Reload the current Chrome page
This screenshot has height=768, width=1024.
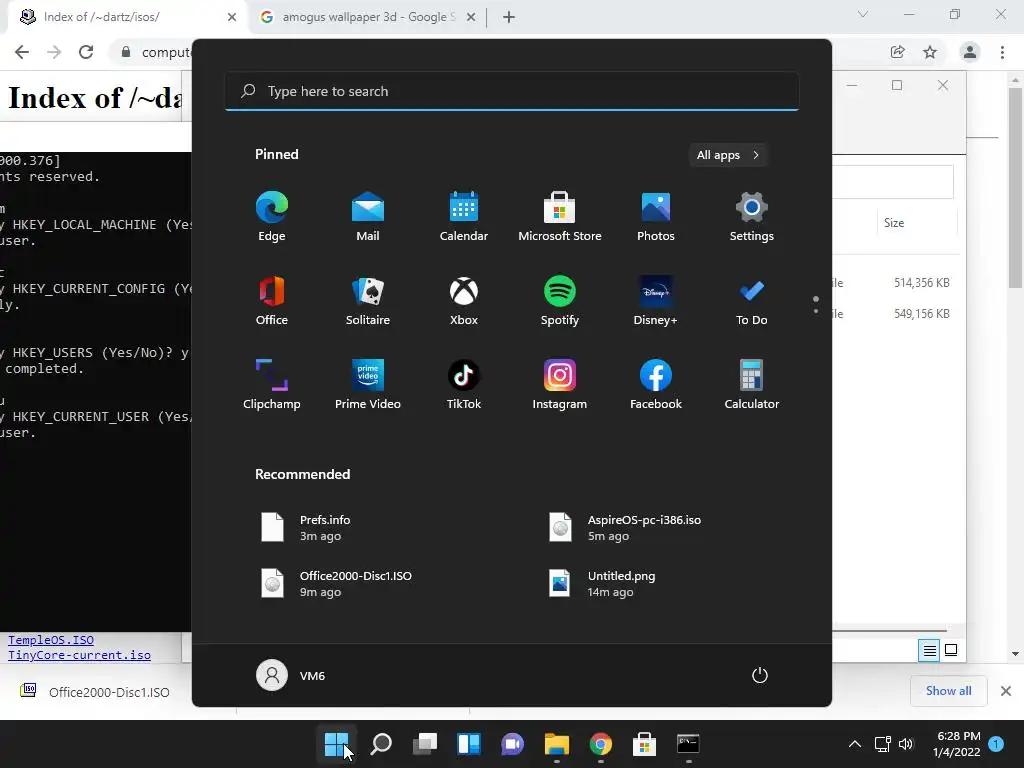(x=86, y=52)
